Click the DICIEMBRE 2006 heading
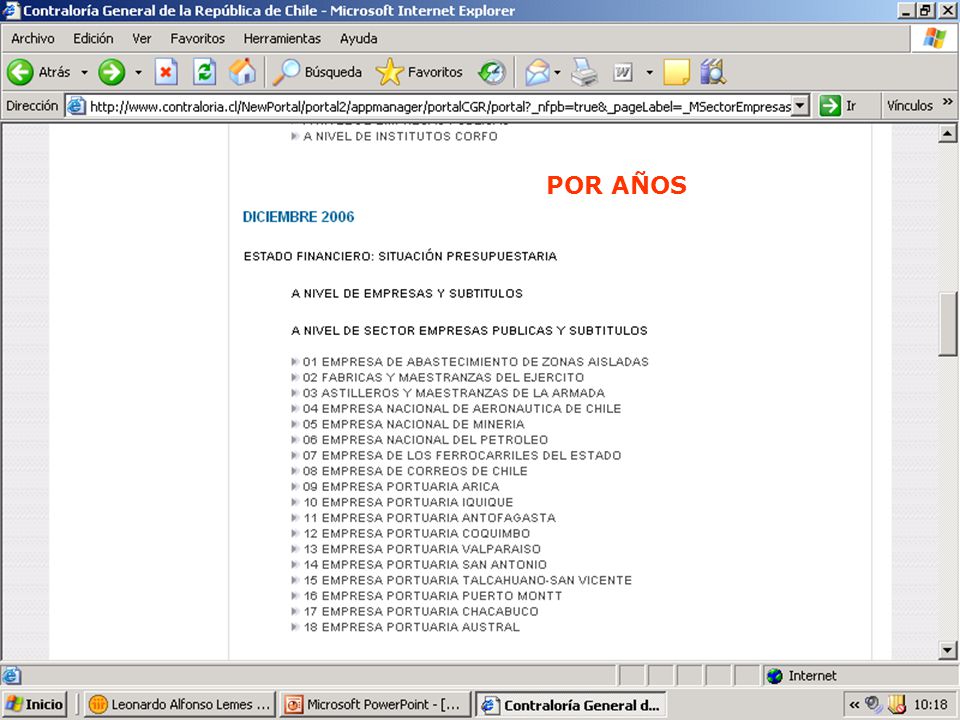The image size is (960, 720). (298, 217)
